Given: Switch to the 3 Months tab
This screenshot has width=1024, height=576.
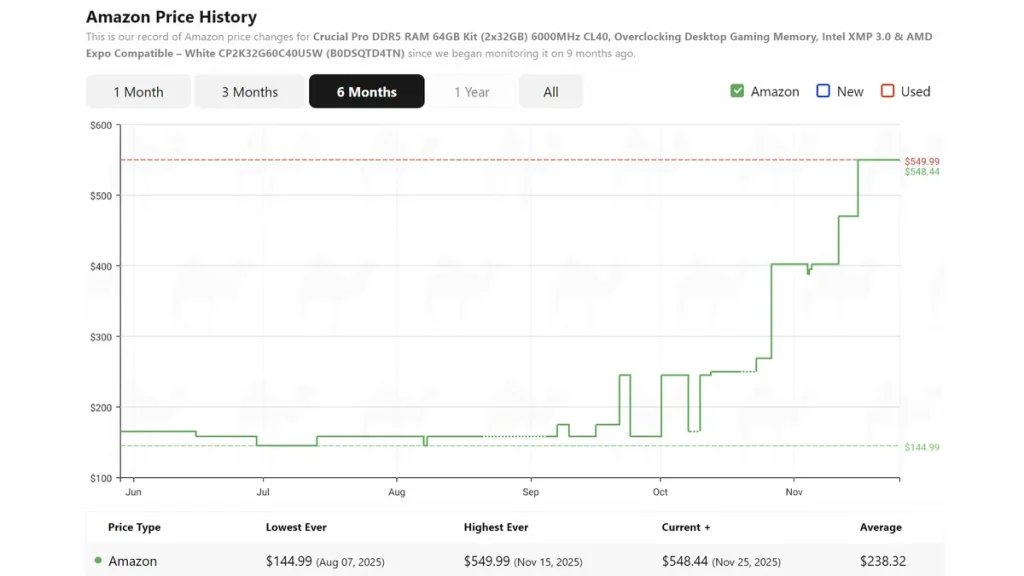Looking at the screenshot, I should pos(250,92).
